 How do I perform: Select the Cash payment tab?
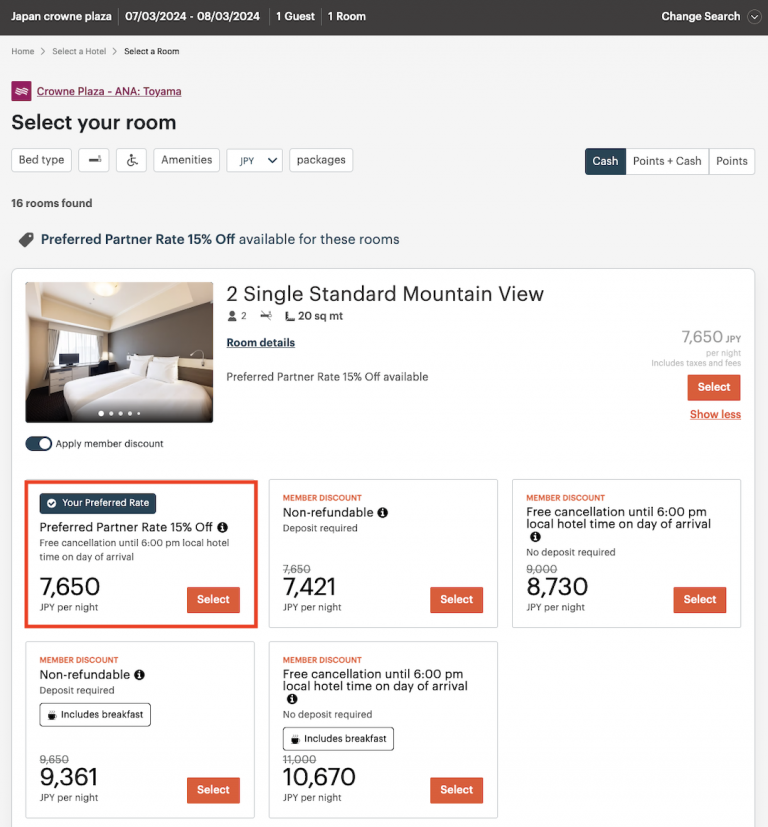(x=605, y=161)
